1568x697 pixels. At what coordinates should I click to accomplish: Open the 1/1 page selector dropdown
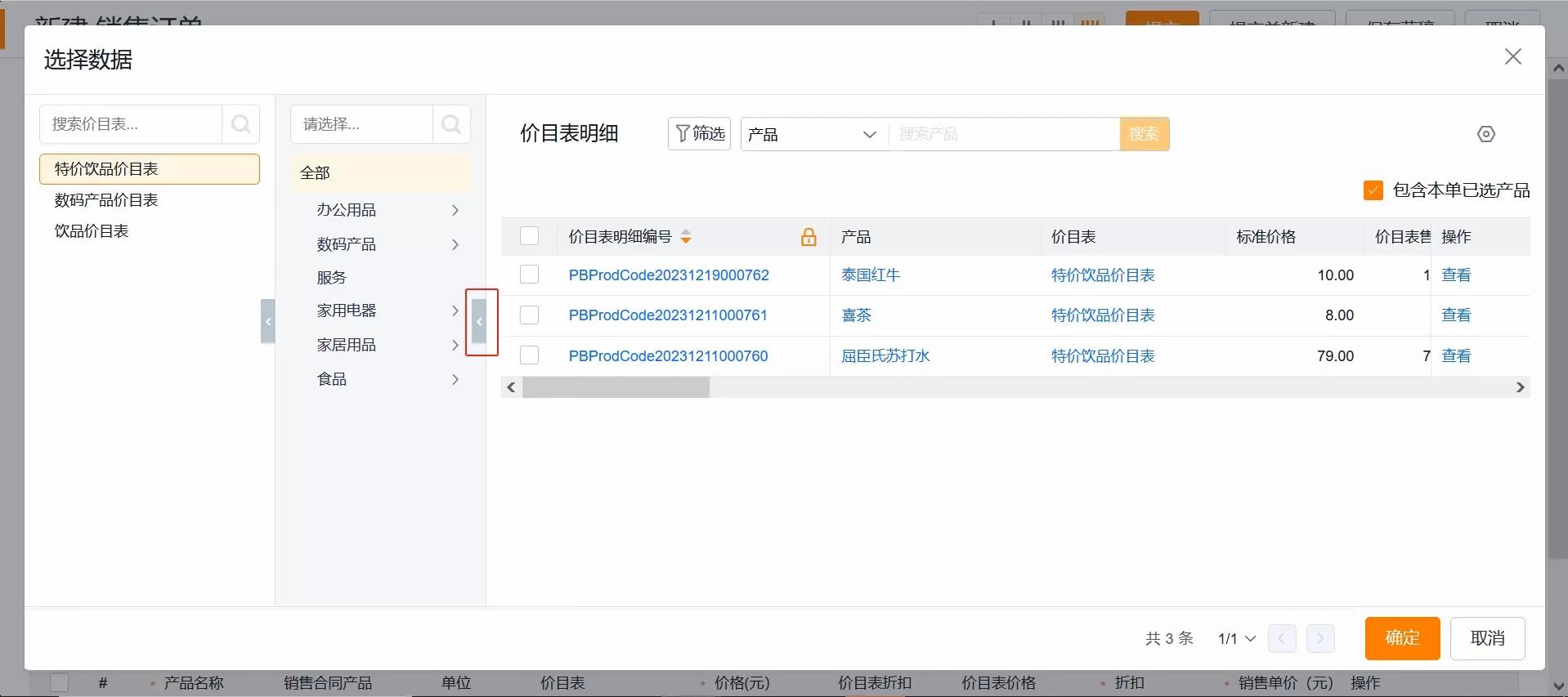1236,639
